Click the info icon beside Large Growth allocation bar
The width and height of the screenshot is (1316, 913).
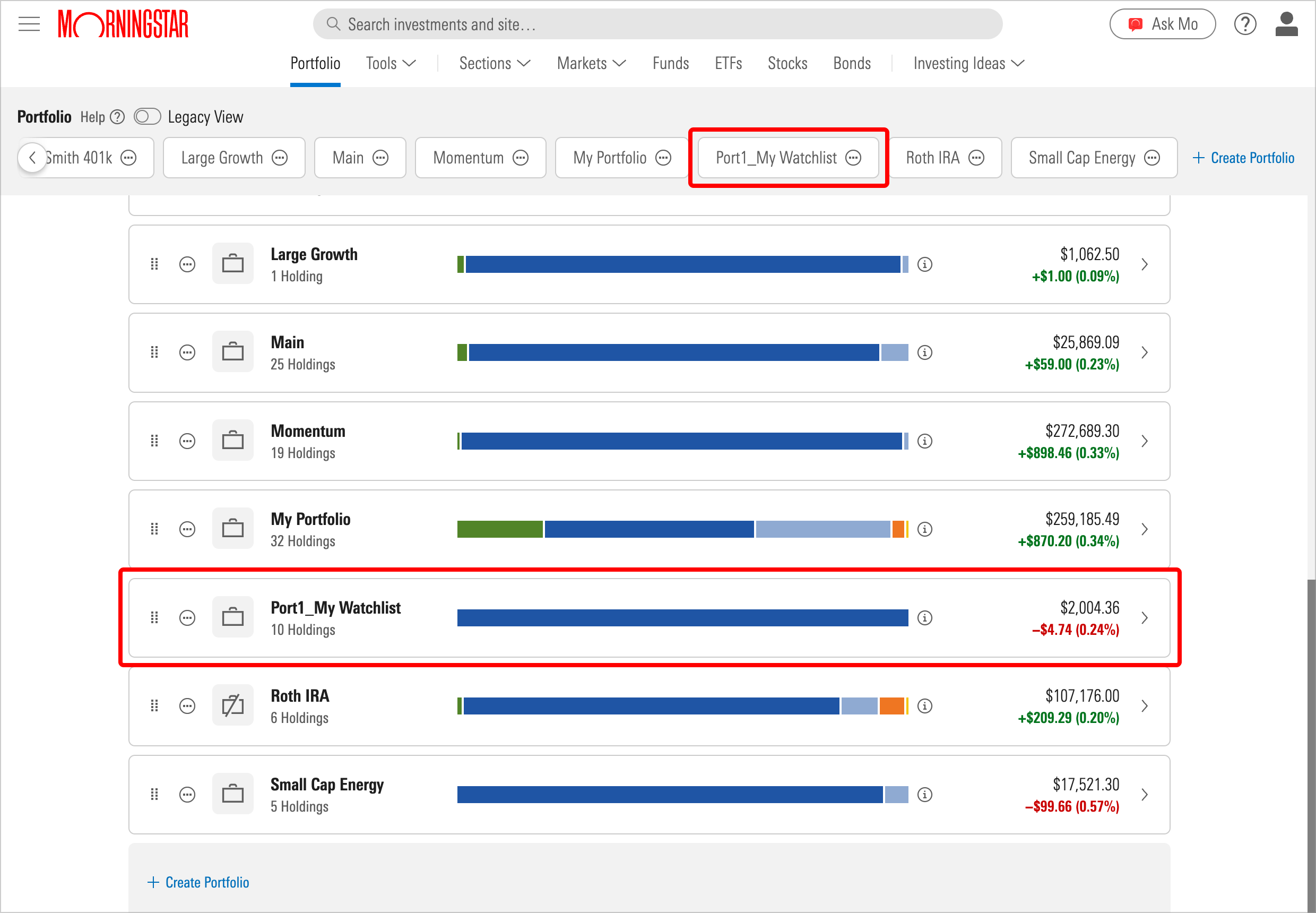(925, 264)
